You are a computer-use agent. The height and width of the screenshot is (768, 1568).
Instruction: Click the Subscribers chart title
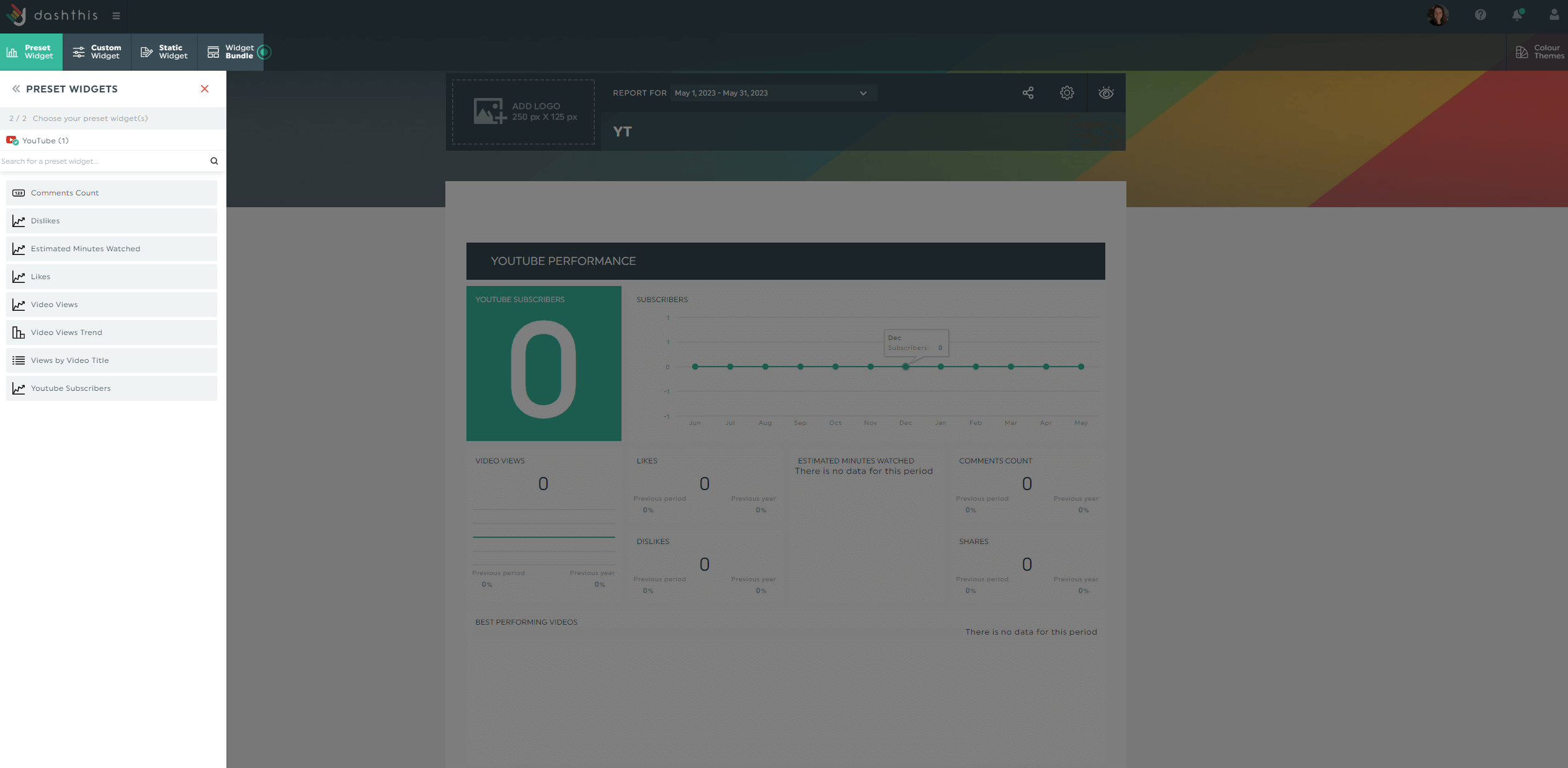pyautogui.click(x=662, y=300)
